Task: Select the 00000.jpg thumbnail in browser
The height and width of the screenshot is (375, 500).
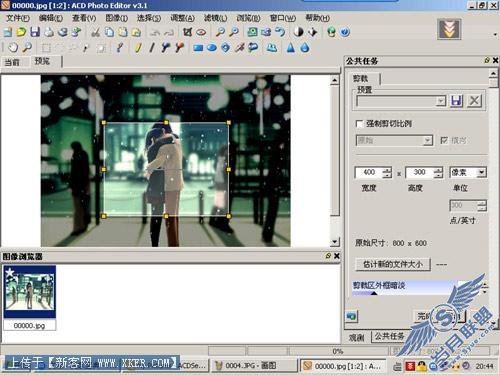Action: click(x=29, y=297)
